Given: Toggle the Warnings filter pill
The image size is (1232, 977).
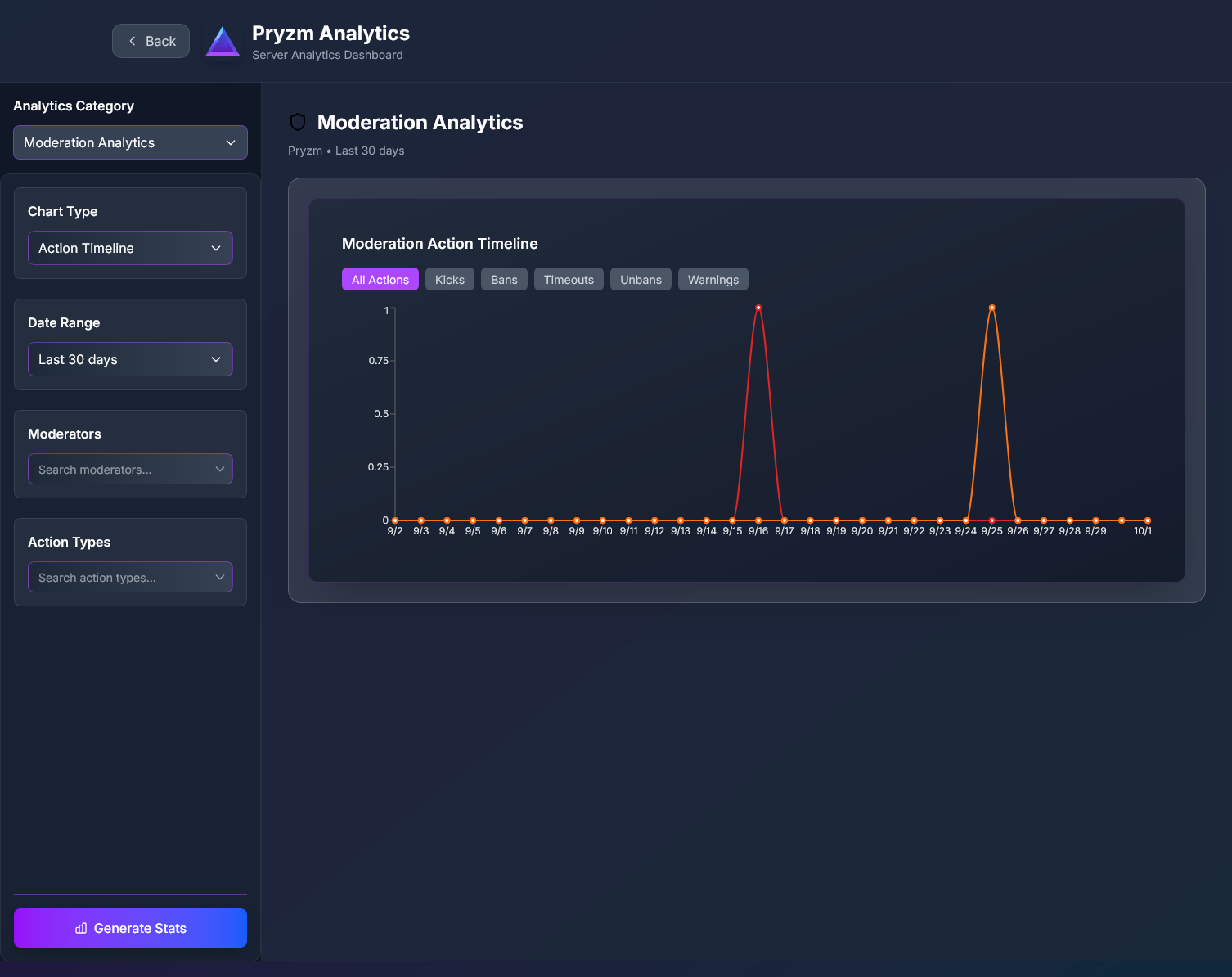Looking at the screenshot, I should (713, 279).
